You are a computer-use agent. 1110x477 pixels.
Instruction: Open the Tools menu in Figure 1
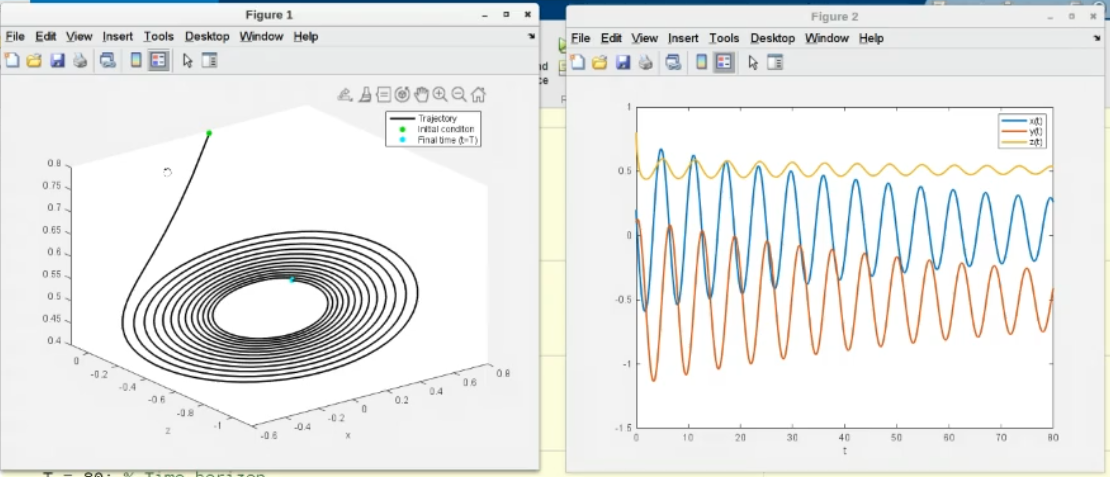[x=158, y=36]
